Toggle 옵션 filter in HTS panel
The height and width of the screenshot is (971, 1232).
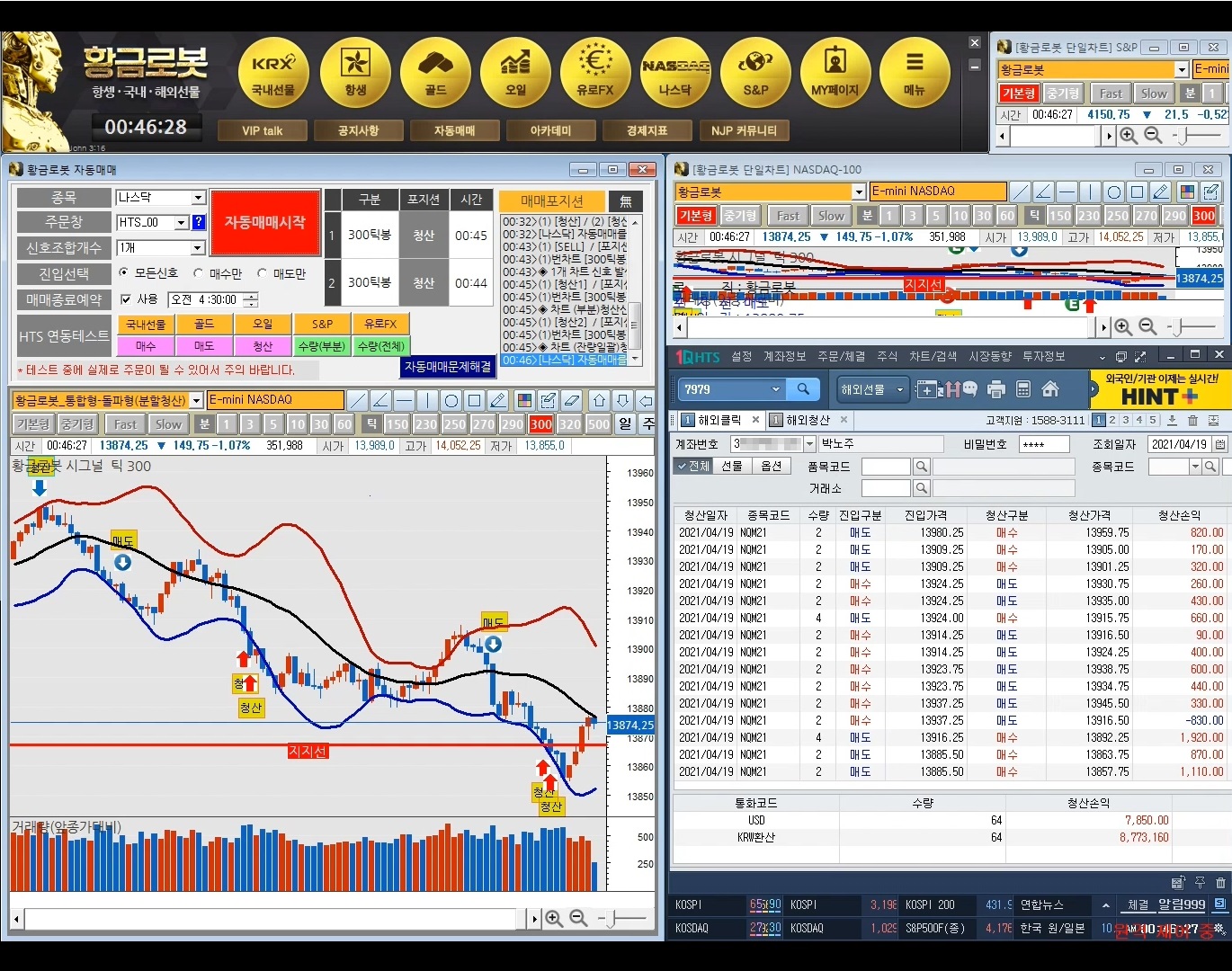(772, 466)
